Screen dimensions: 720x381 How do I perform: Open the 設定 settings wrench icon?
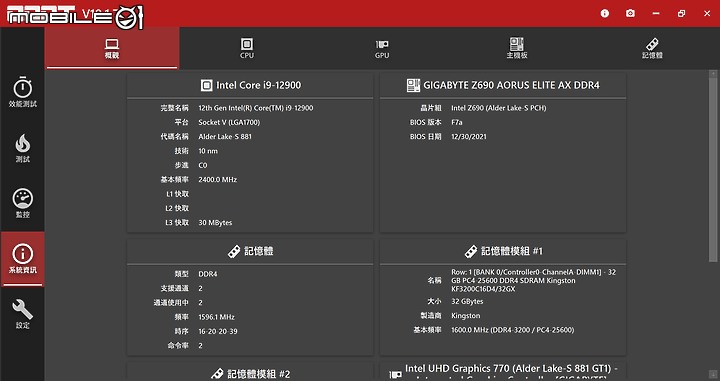point(22,310)
